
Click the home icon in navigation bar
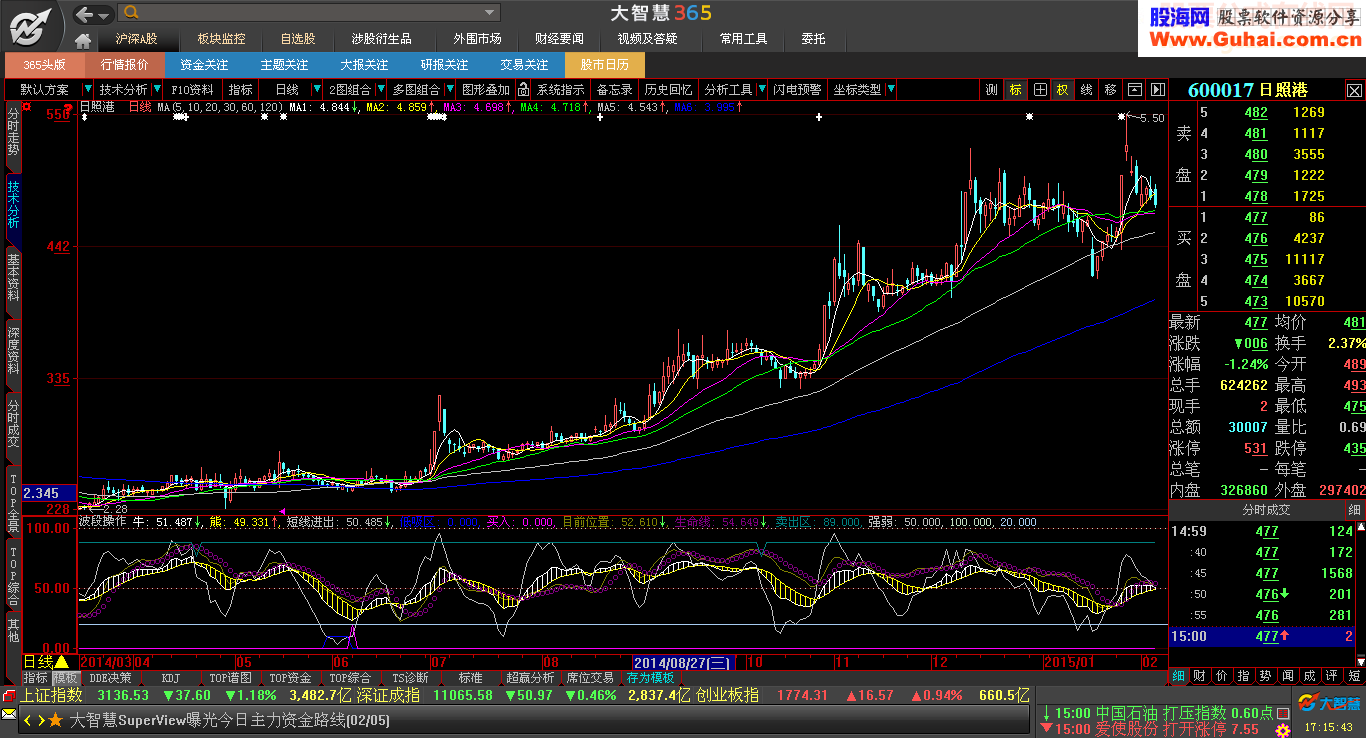tap(83, 40)
